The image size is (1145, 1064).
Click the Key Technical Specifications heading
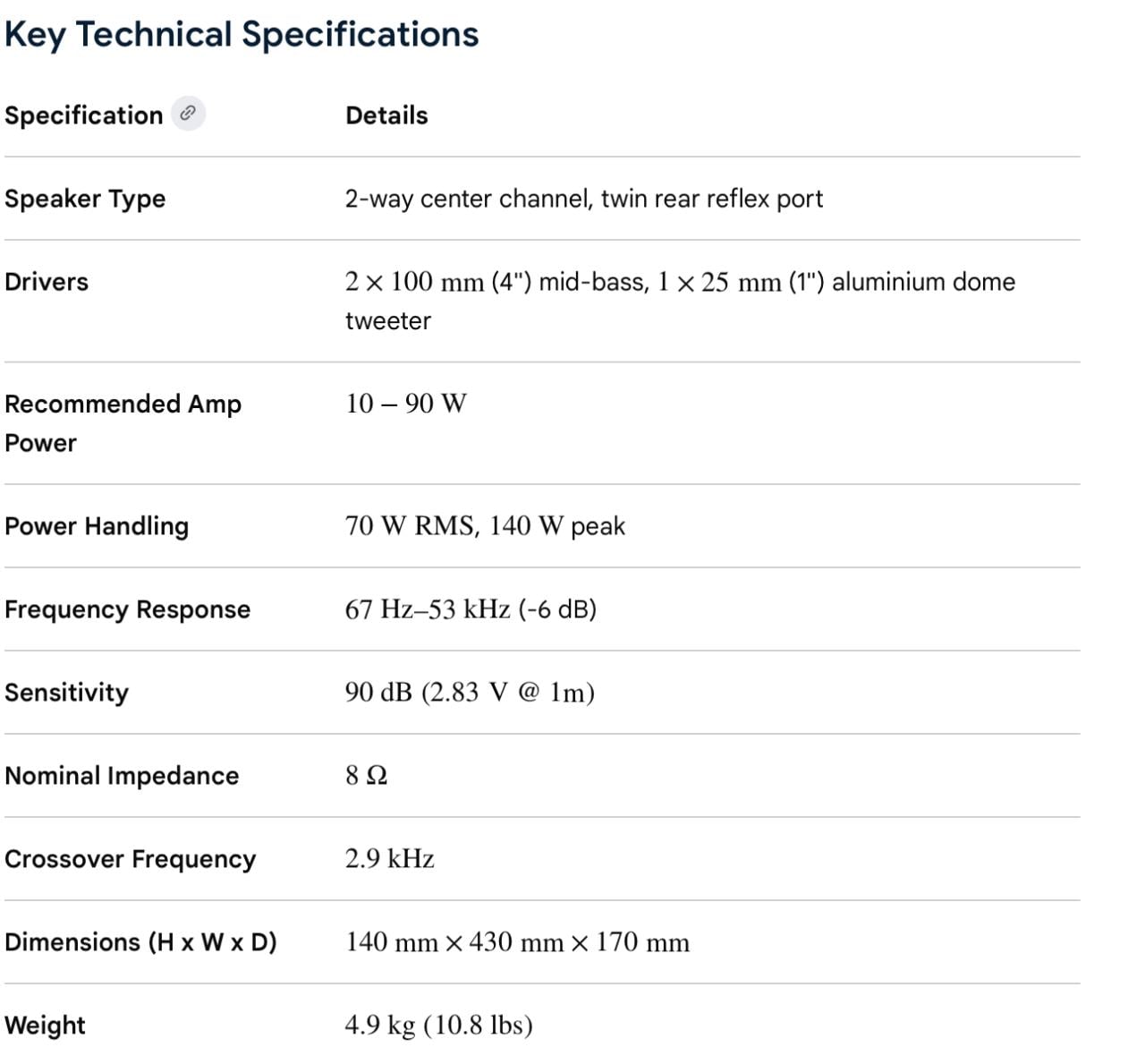coord(242,35)
